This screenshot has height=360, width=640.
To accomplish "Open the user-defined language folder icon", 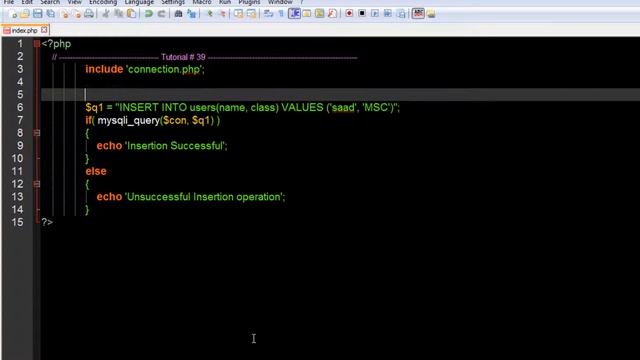I will click(307, 14).
